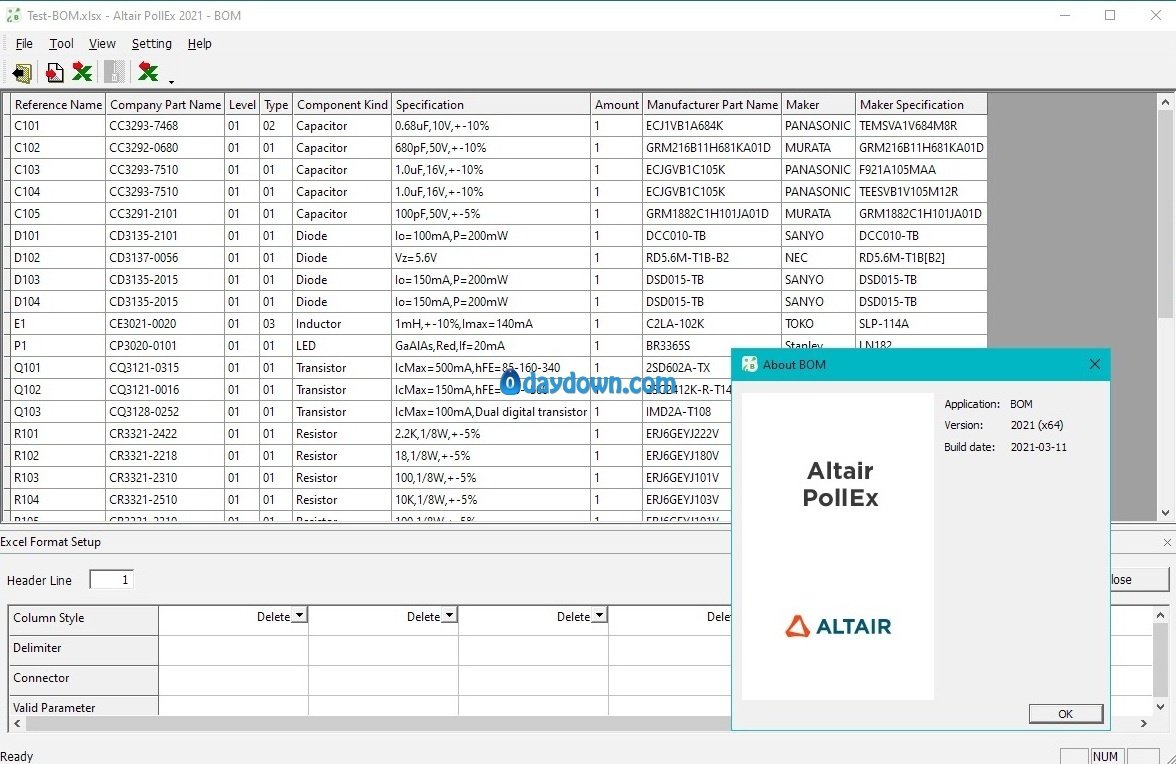
Task: Click the About BOM title bar icon
Action: 749,364
